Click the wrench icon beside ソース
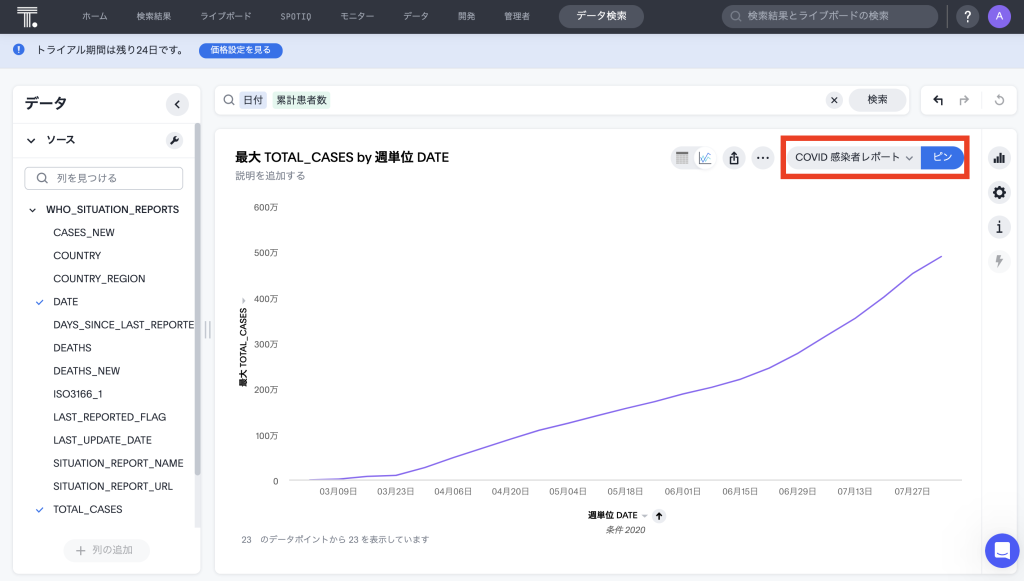Image resolution: width=1024 pixels, height=581 pixels. pyautogui.click(x=174, y=141)
